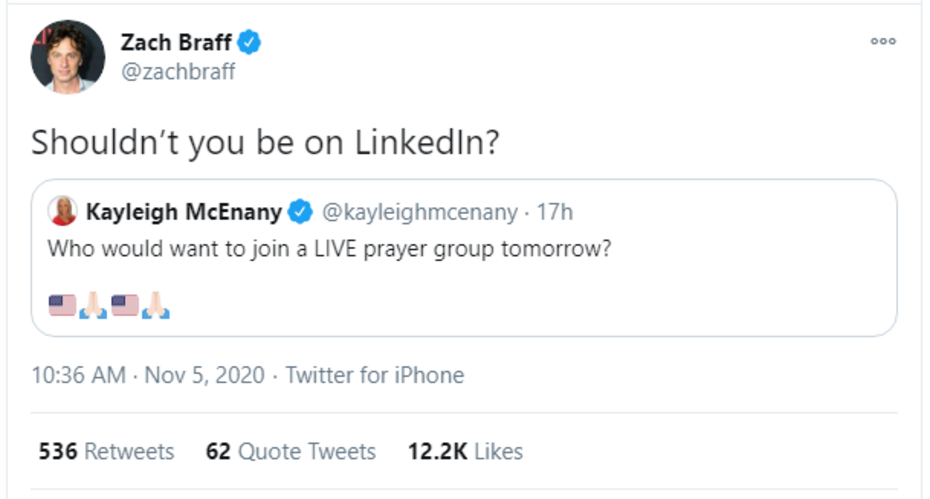Click the Twitter for iPhone source link
Viewport: 930px width, 499px height.
[375, 376]
